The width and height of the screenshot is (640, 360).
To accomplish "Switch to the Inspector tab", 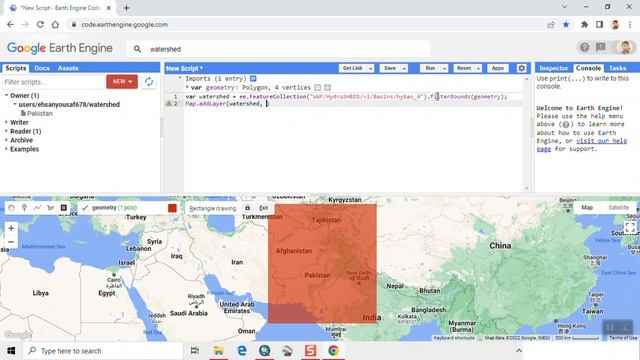I will click(x=553, y=68).
